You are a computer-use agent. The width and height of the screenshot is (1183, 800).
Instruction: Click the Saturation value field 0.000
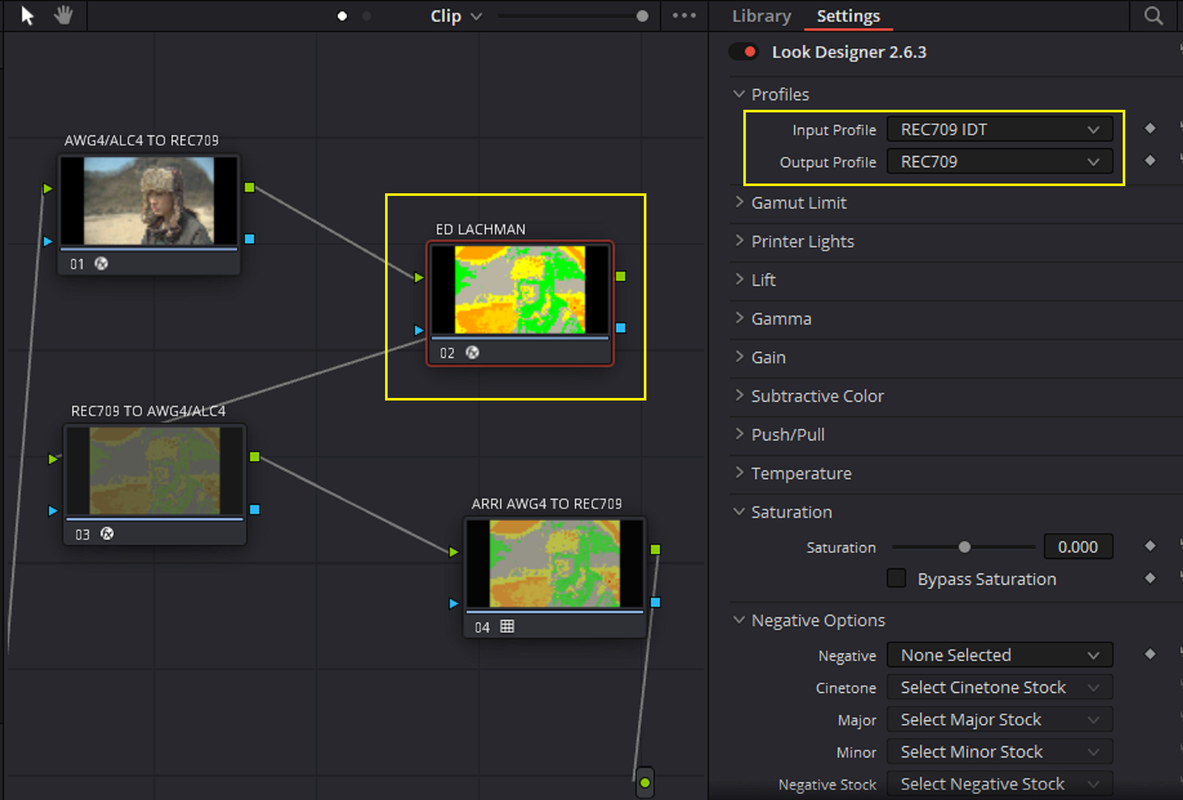(1078, 546)
